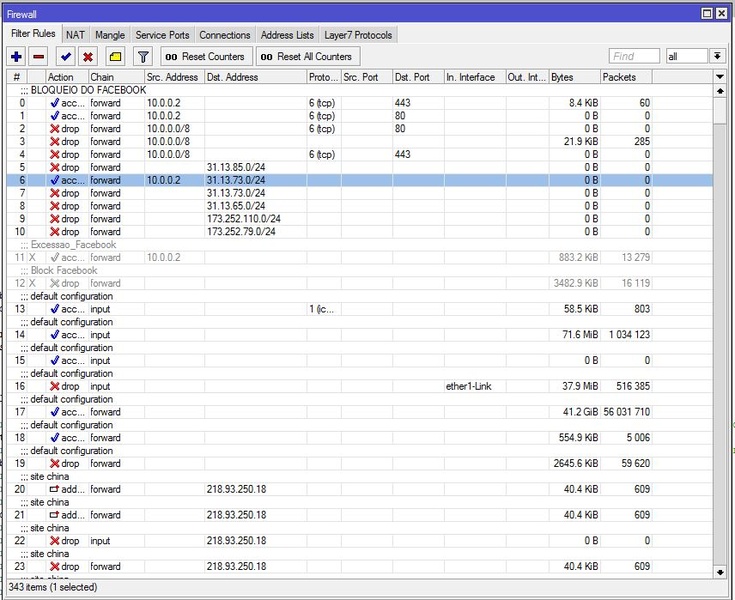This screenshot has width=735, height=600.
Task: Sort by Chain column header
Action: point(116,77)
